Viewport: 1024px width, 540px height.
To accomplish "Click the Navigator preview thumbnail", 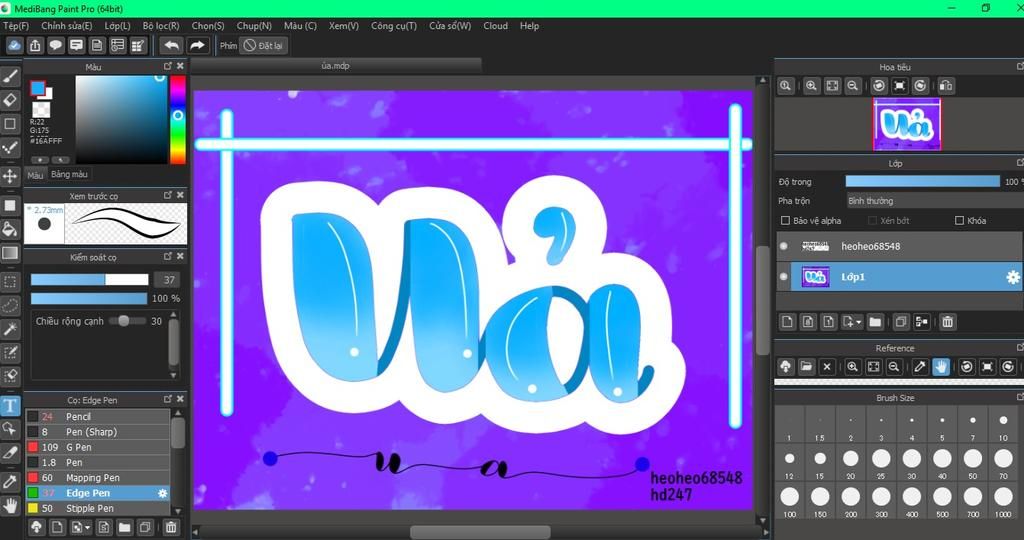I will (907, 124).
